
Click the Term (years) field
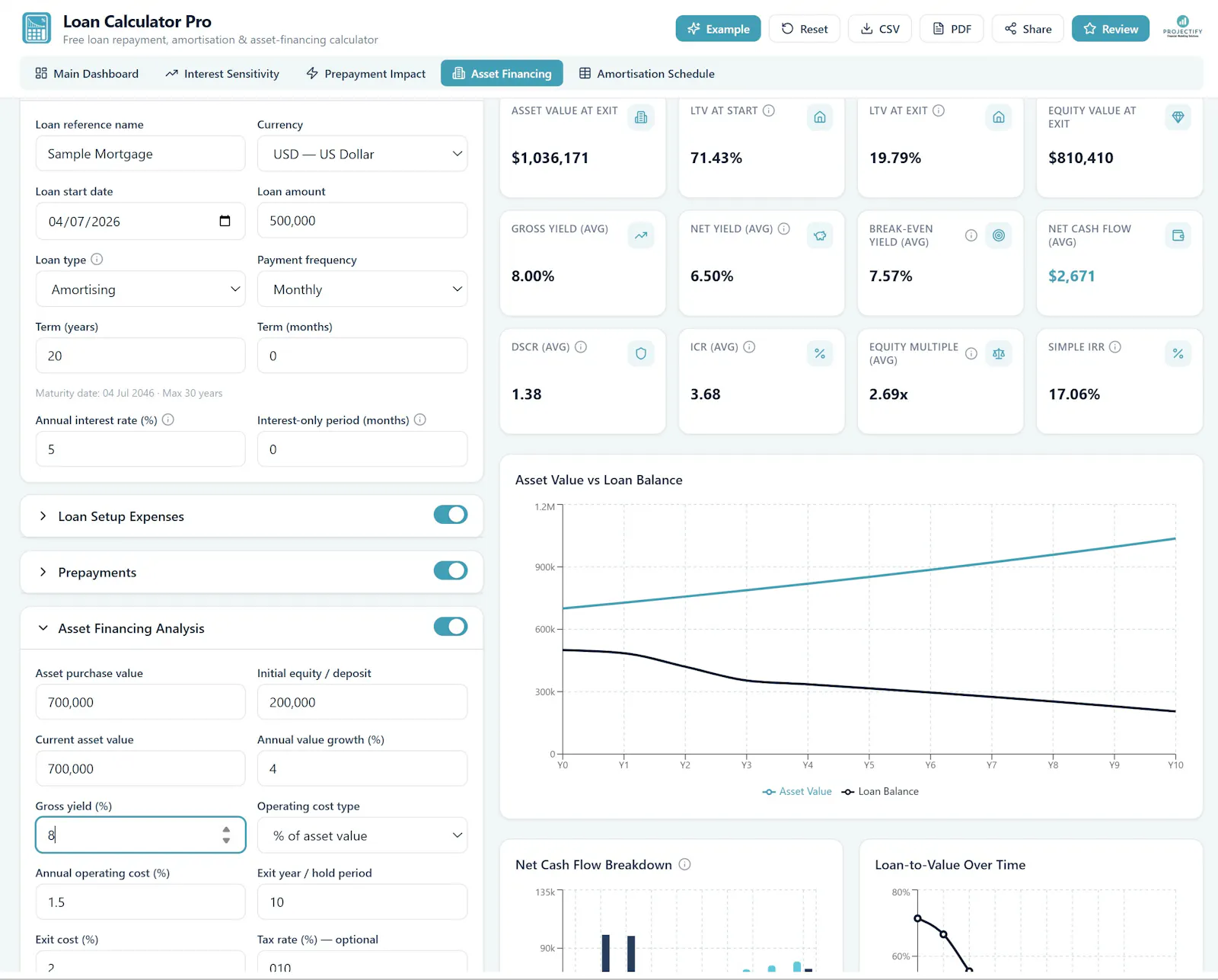tap(141, 356)
